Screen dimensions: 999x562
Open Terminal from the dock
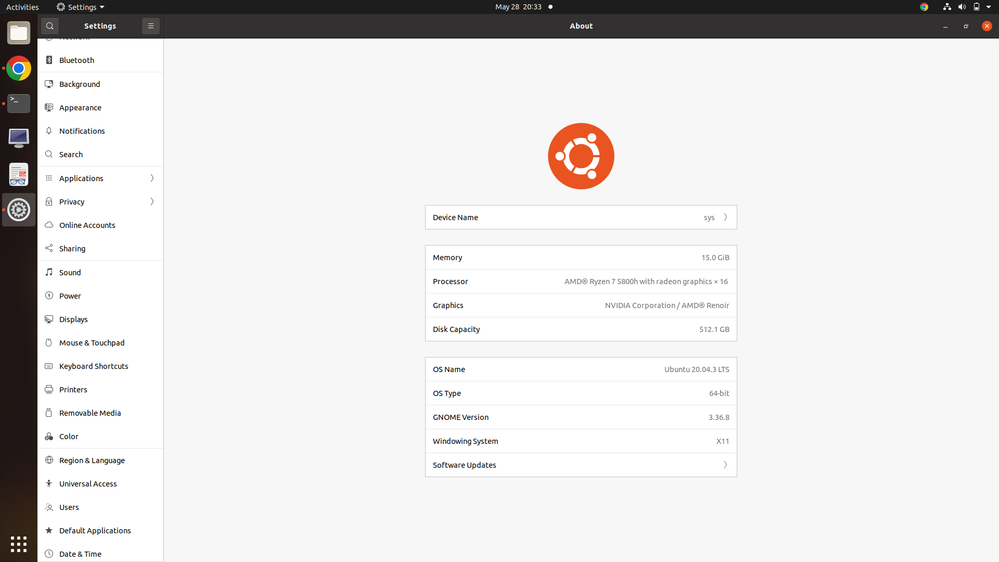[18, 103]
